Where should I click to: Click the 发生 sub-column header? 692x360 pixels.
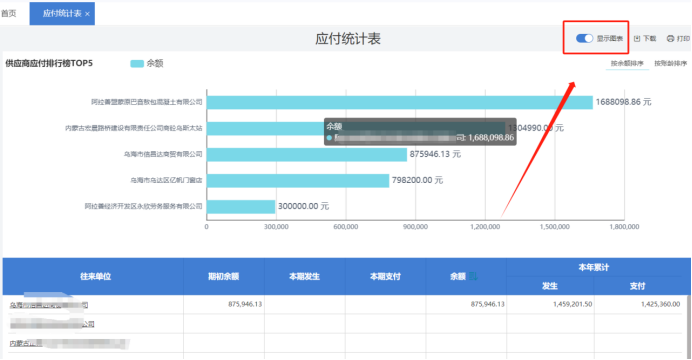coord(550,286)
